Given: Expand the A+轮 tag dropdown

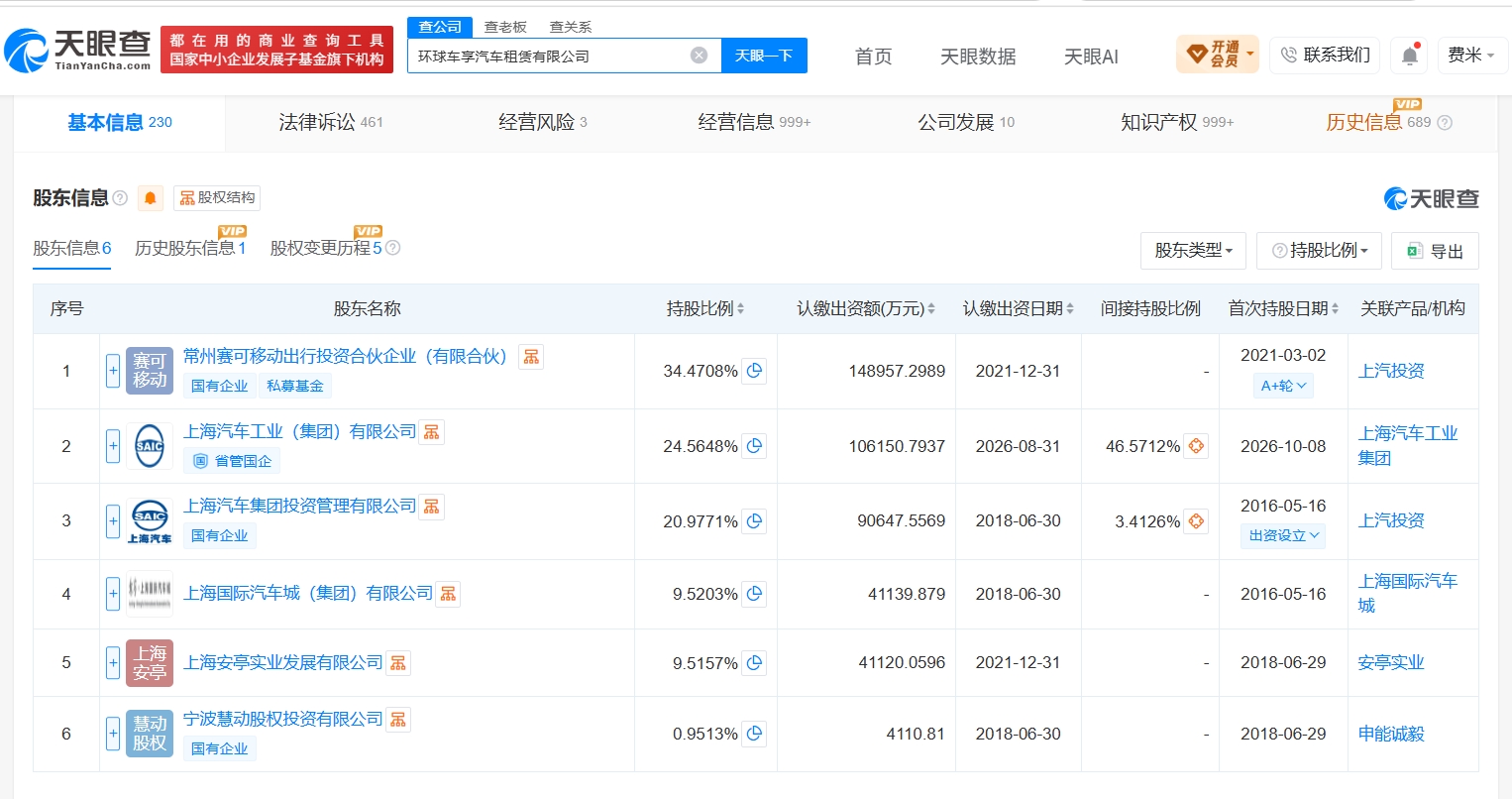Looking at the screenshot, I should point(1283,386).
